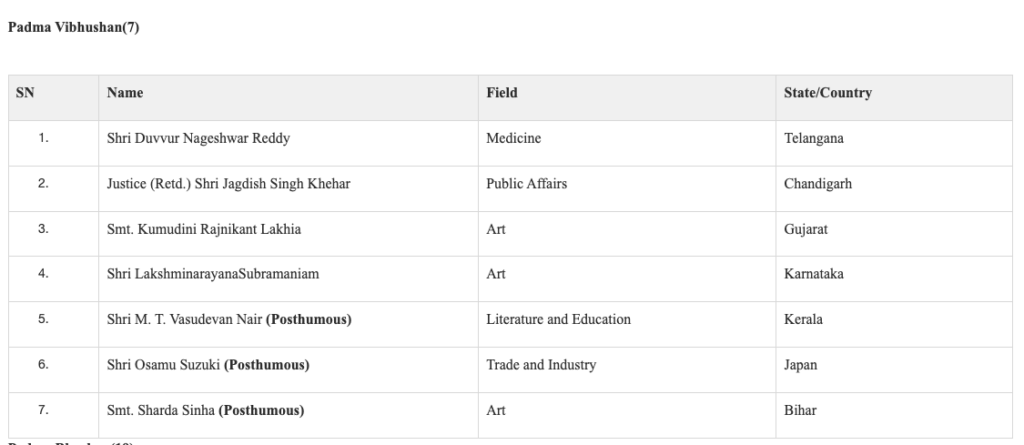Viewport: 1024px width, 445px height.
Task: Click on Shri Duvvur Nageshwar Reddy
Action: point(199,139)
